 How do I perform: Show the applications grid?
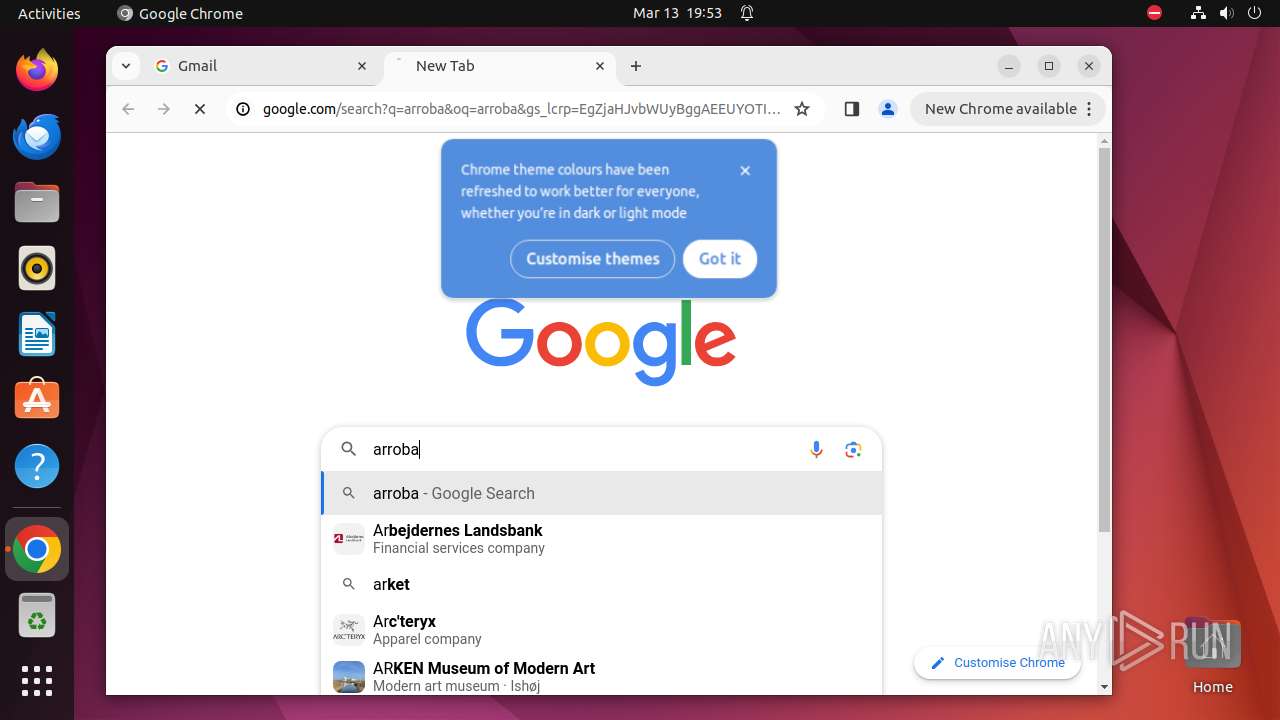coord(37,681)
